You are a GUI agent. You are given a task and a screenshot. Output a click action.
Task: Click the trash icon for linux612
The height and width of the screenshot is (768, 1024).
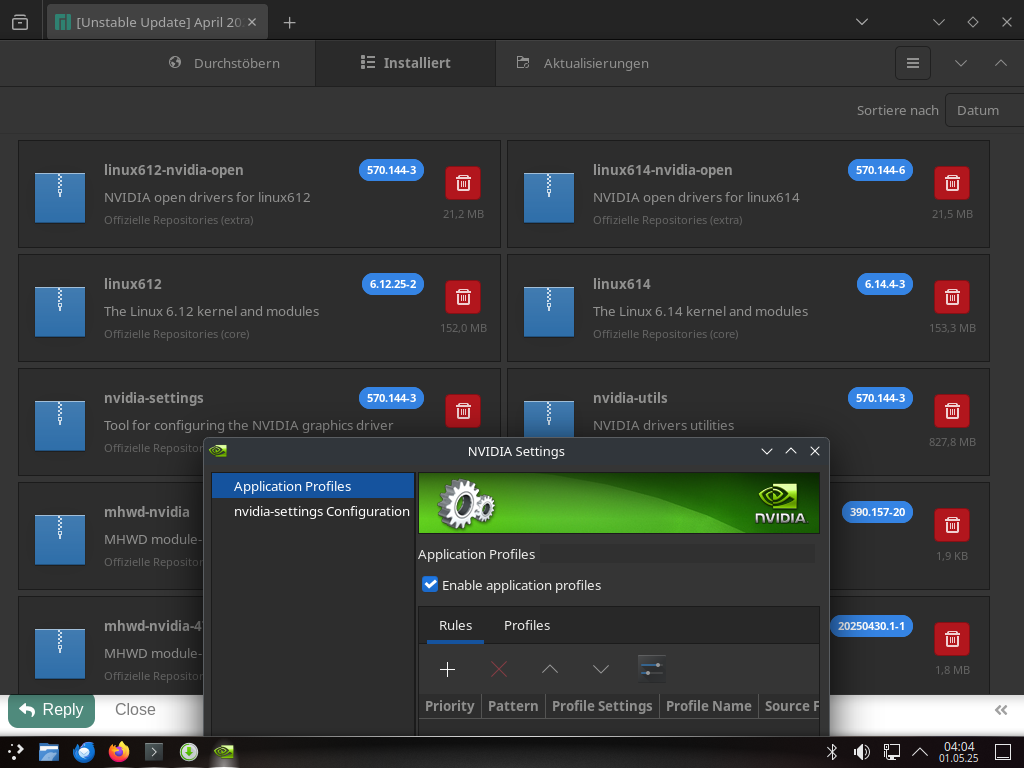463,297
